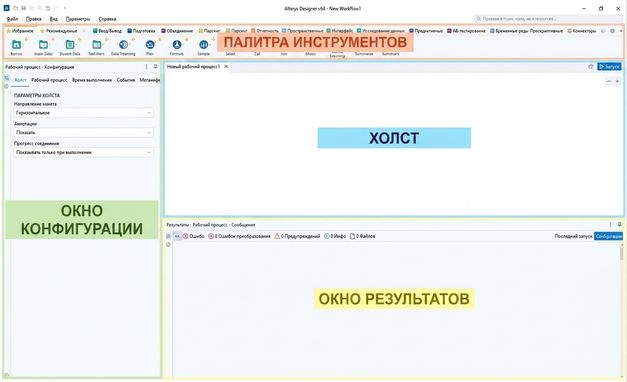Switch to the AB-тестирование palette tab
The image size is (627, 382).
[466, 31]
